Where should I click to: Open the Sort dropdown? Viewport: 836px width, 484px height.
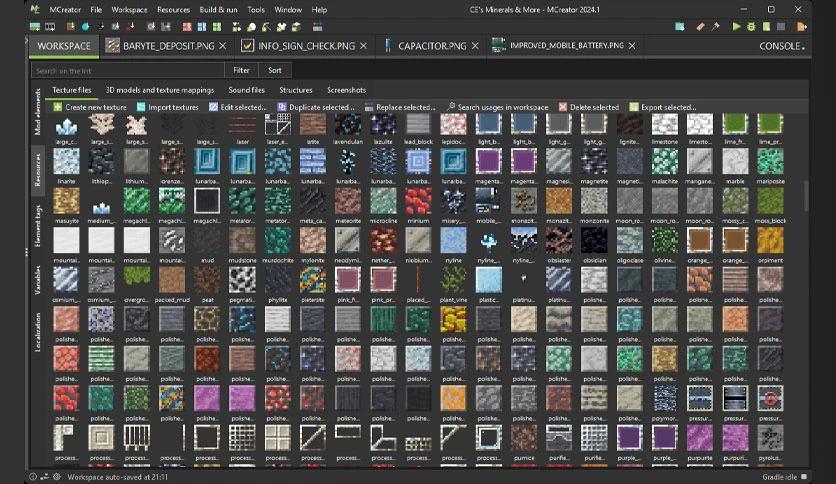pos(275,70)
